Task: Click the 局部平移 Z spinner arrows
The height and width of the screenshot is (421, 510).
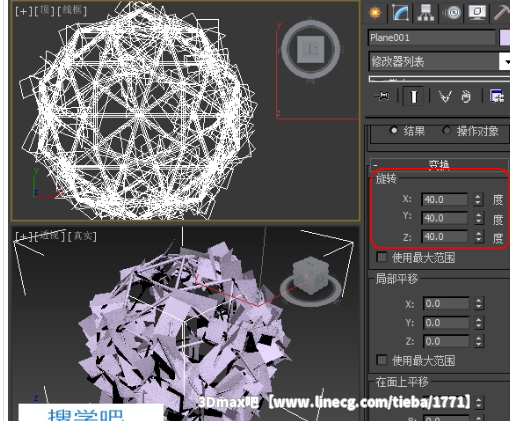Action: (479, 341)
